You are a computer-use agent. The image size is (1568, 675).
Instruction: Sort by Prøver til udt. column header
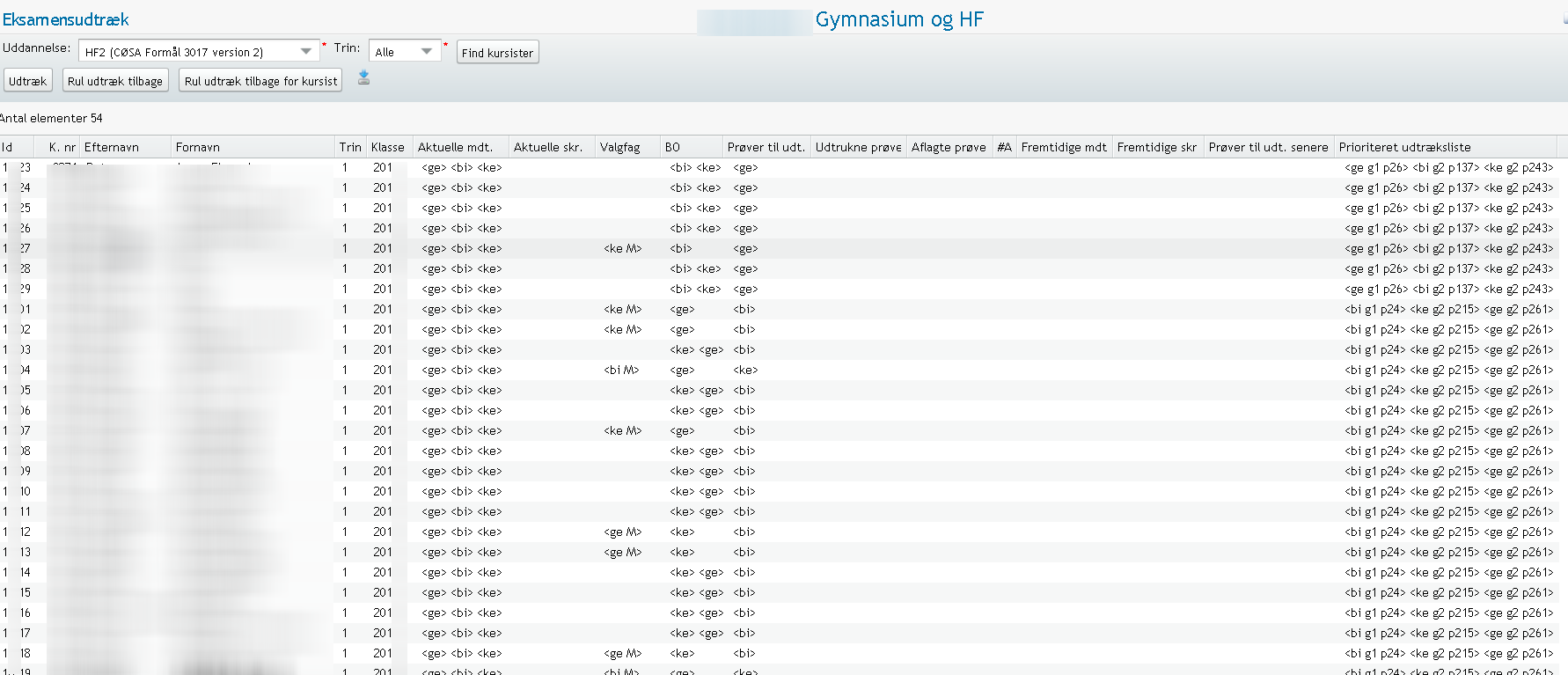766,147
